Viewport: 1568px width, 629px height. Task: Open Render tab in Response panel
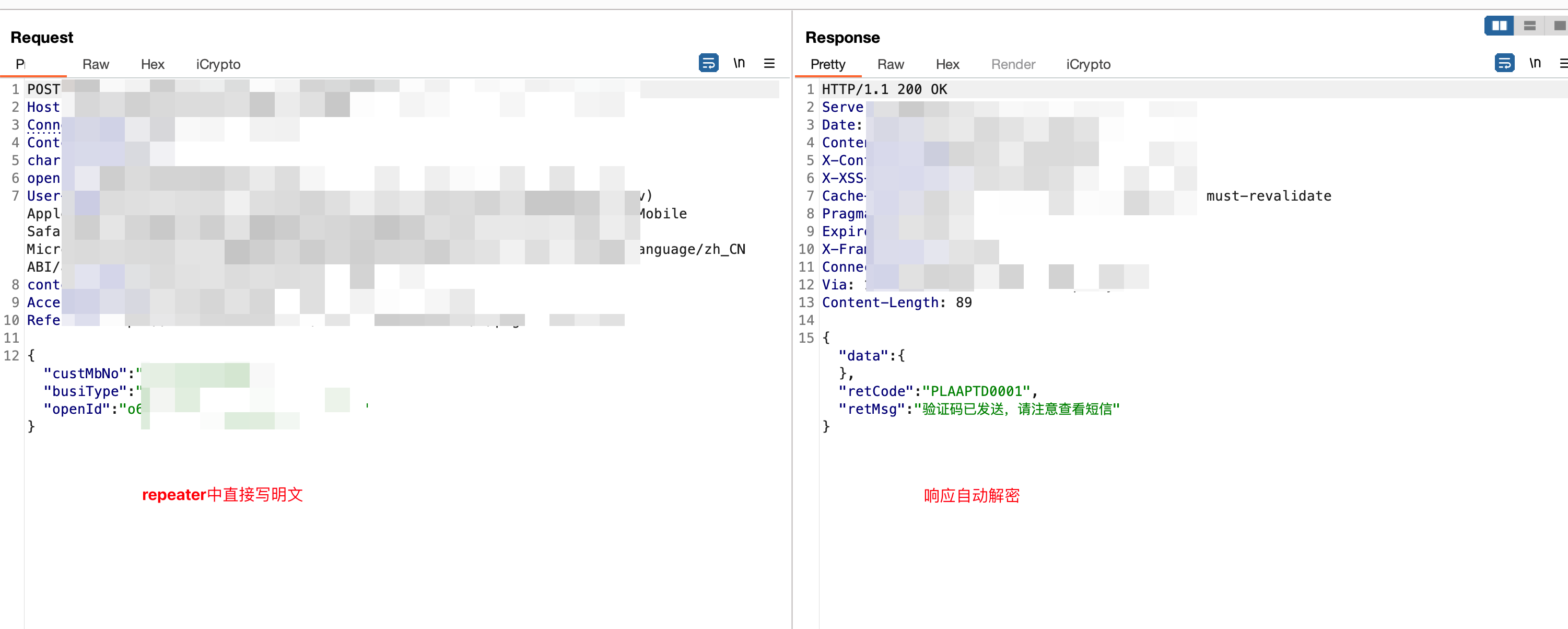[1013, 65]
